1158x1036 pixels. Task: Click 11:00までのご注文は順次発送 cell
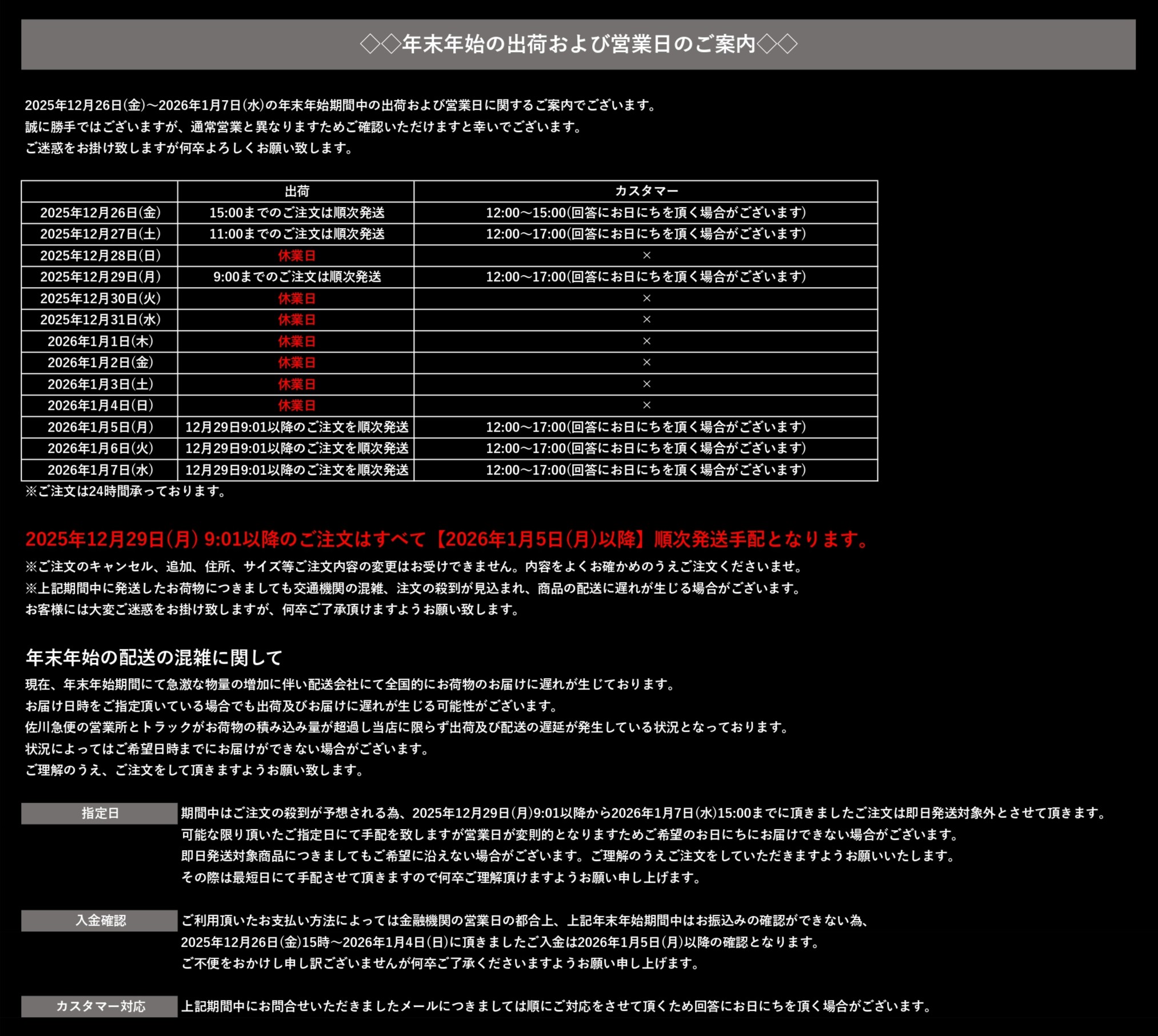[x=297, y=234]
